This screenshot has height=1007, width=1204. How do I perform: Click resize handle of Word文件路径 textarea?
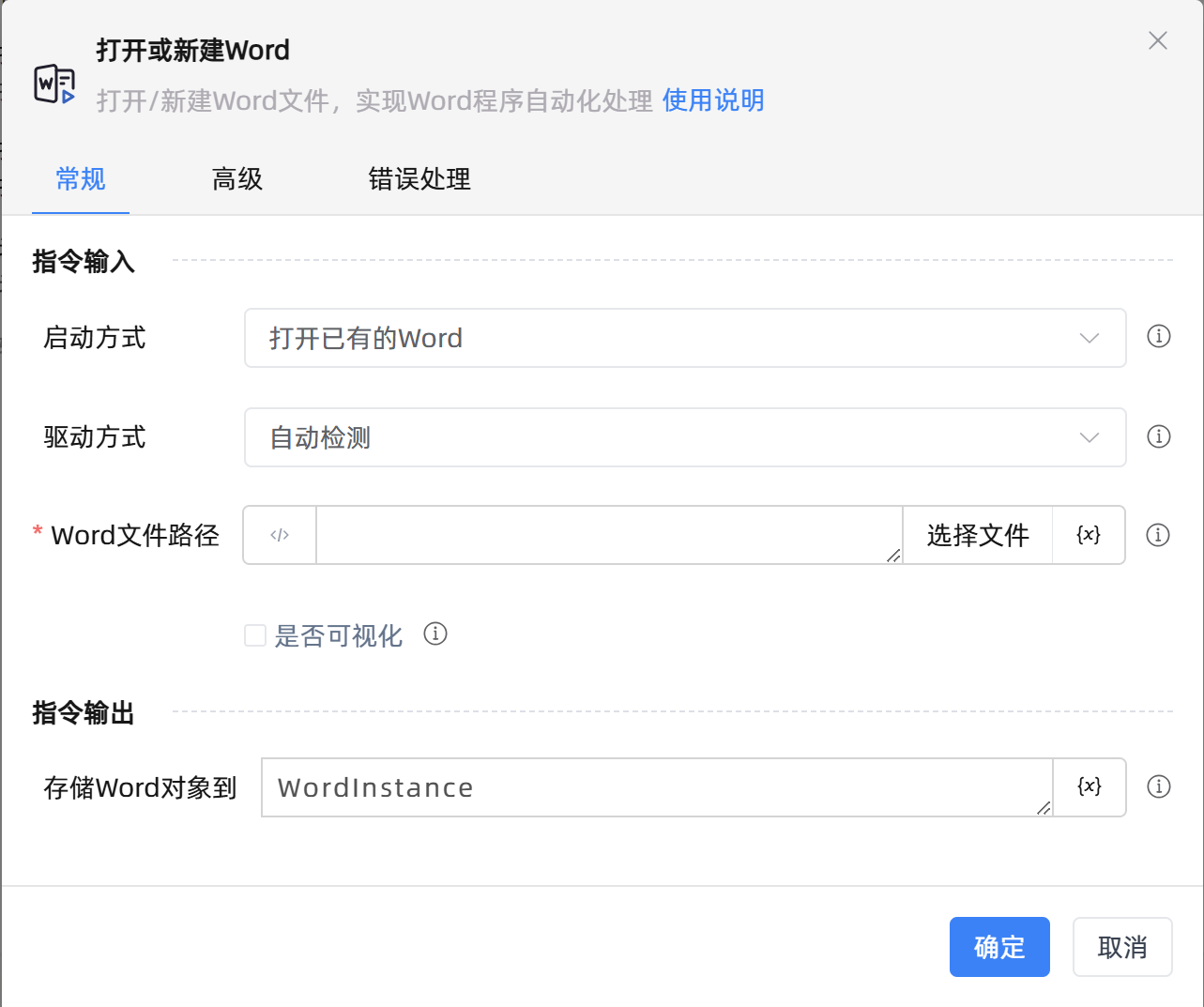(x=893, y=556)
